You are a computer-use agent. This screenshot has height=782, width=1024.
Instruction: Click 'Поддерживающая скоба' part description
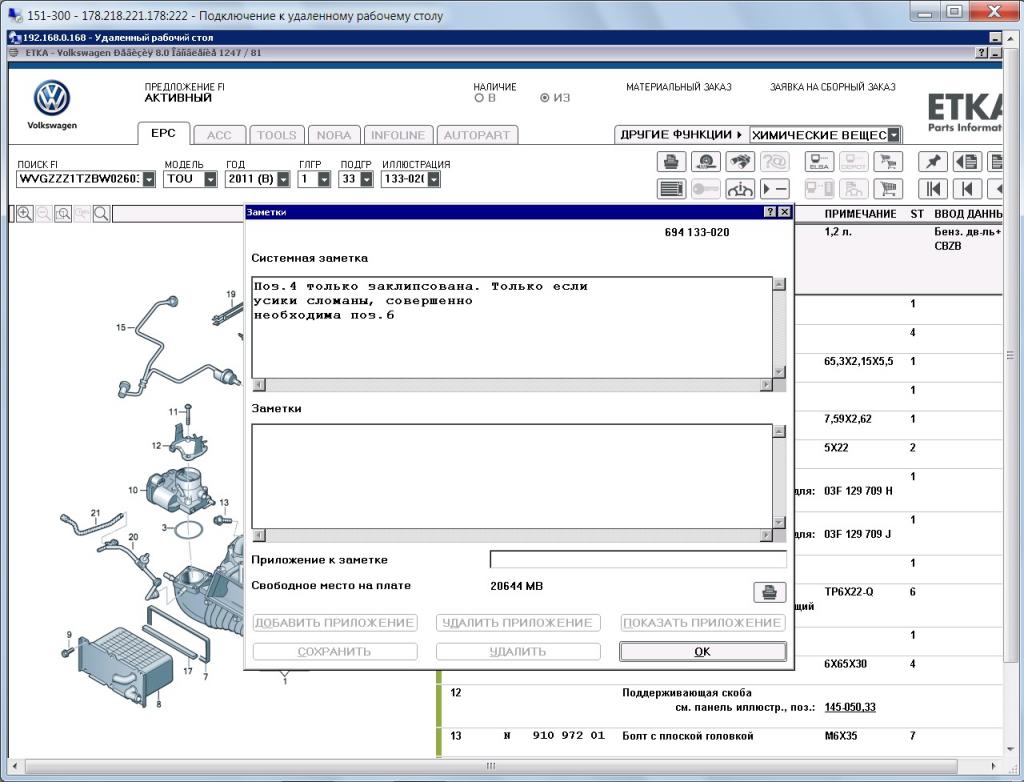coord(687,692)
